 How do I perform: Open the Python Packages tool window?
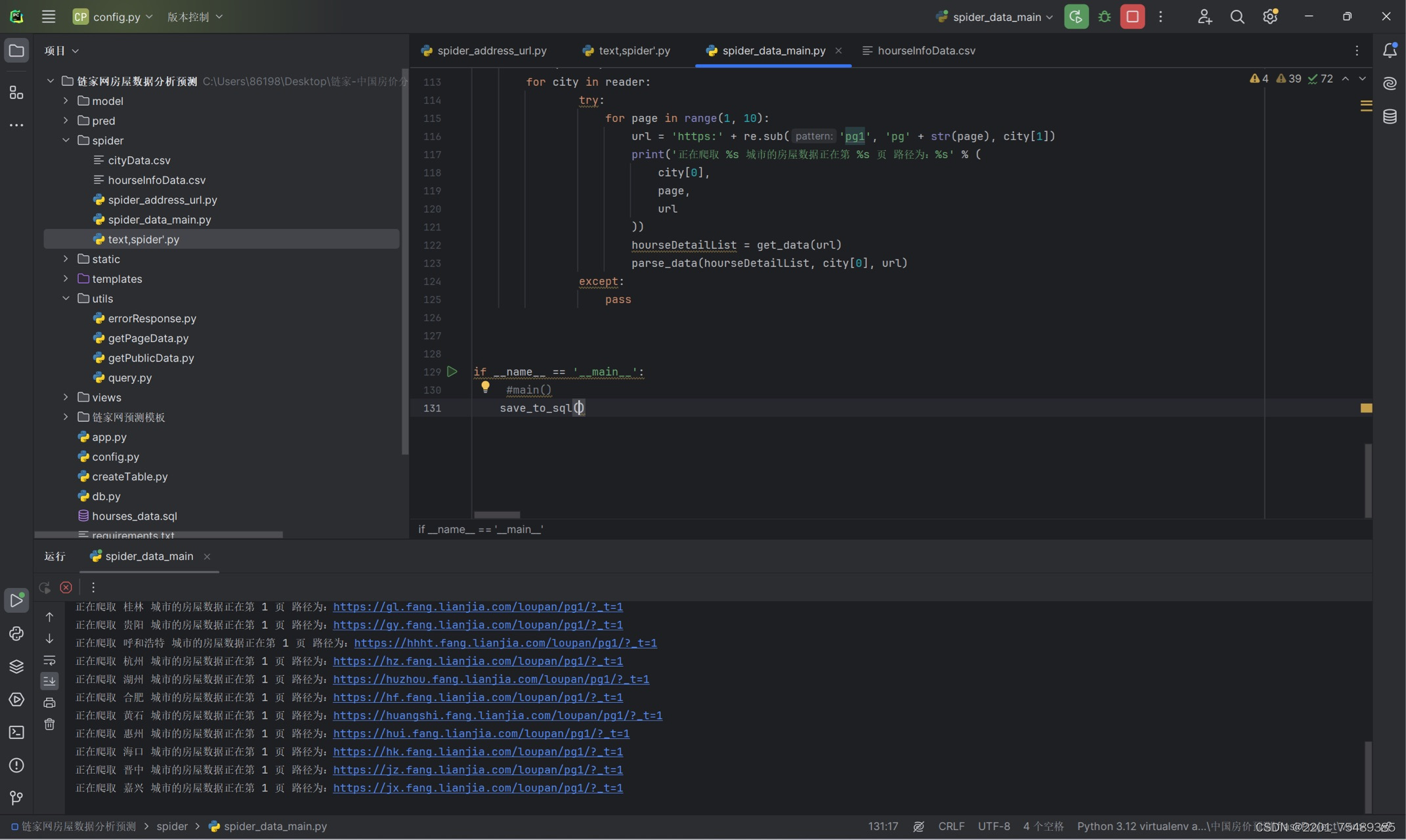coord(16,666)
